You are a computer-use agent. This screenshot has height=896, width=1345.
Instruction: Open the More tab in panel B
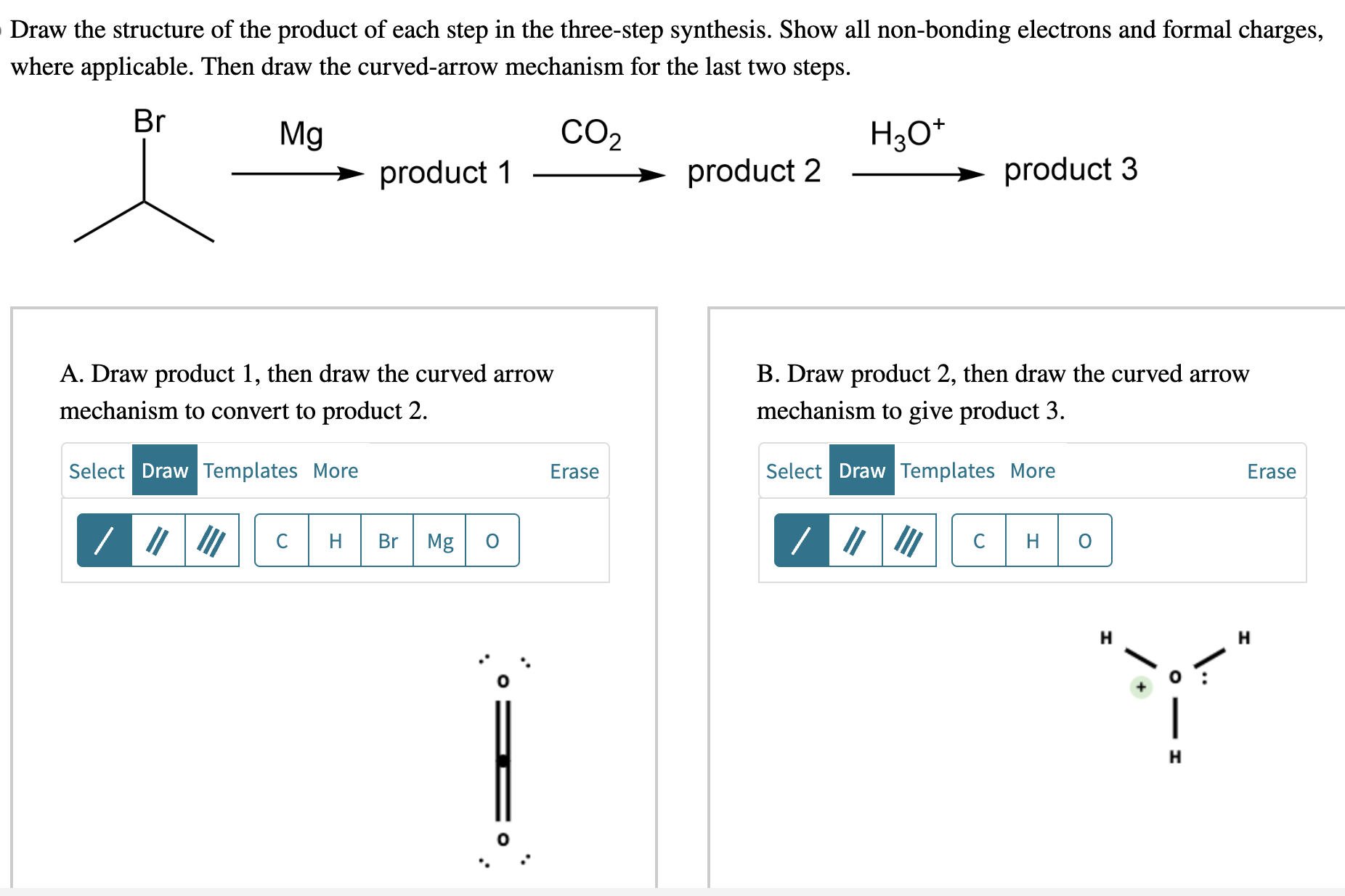pyautogui.click(x=1032, y=471)
